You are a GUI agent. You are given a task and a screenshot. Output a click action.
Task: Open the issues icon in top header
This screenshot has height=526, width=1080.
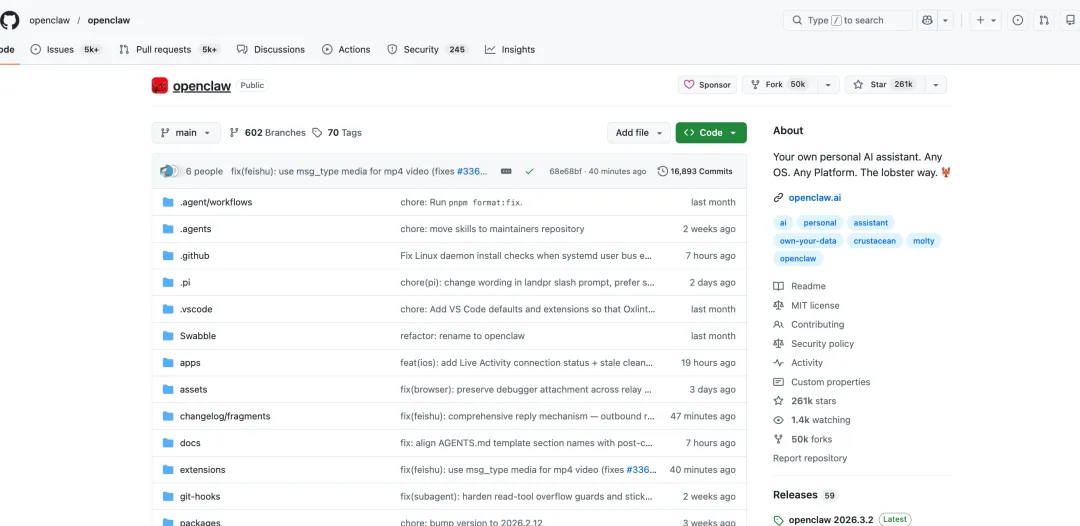1018,21
